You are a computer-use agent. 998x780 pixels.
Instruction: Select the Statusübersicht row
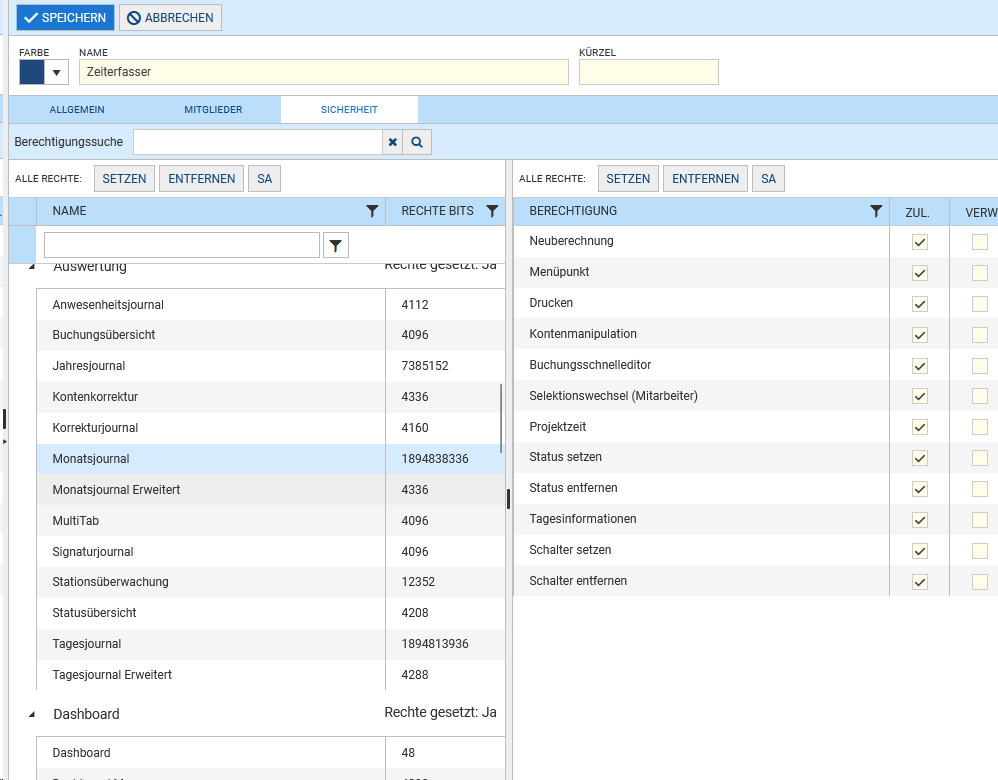tap(271, 613)
